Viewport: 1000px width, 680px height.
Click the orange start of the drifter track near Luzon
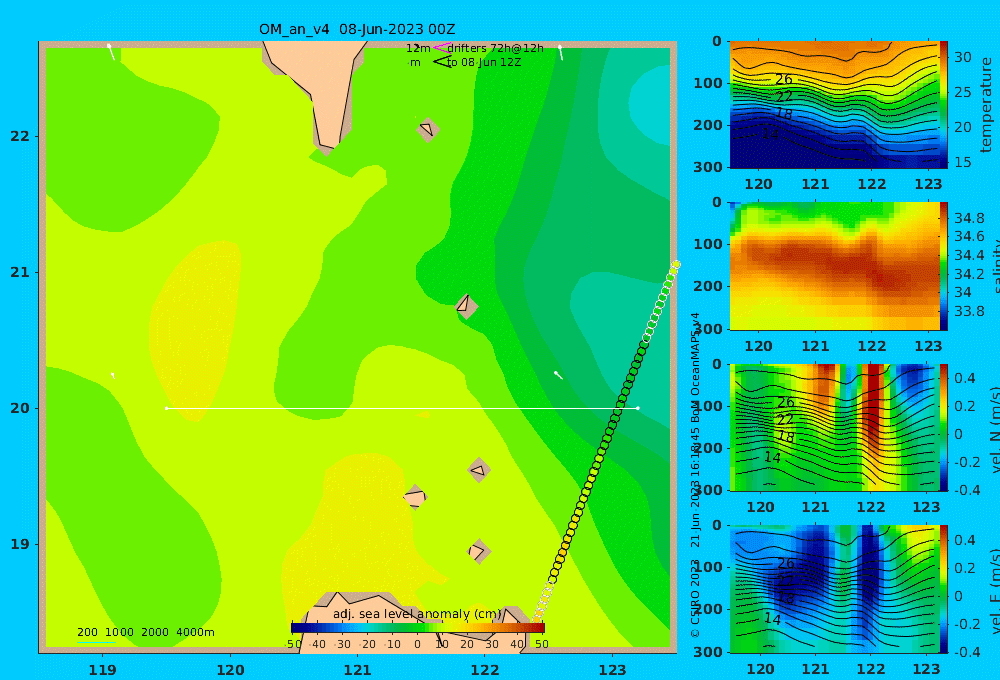coord(536,619)
